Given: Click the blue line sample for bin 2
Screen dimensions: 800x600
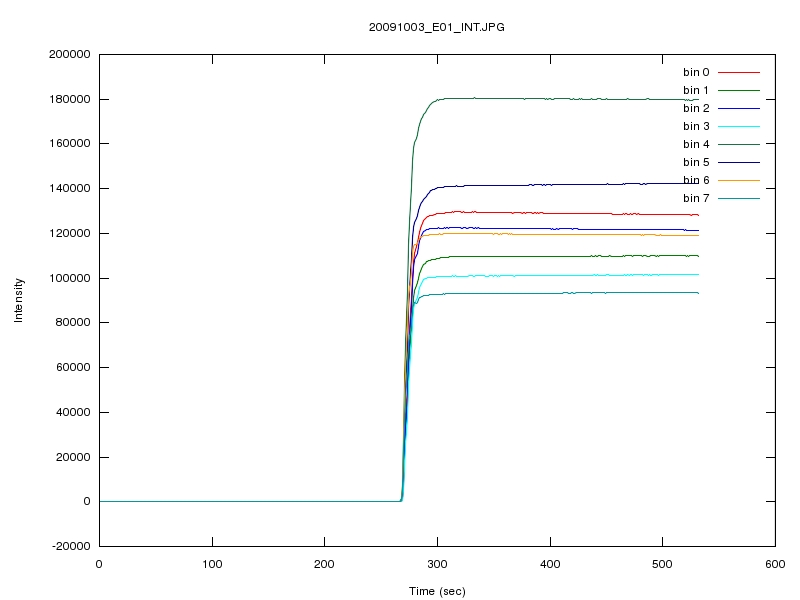Looking at the screenshot, I should click(739, 108).
